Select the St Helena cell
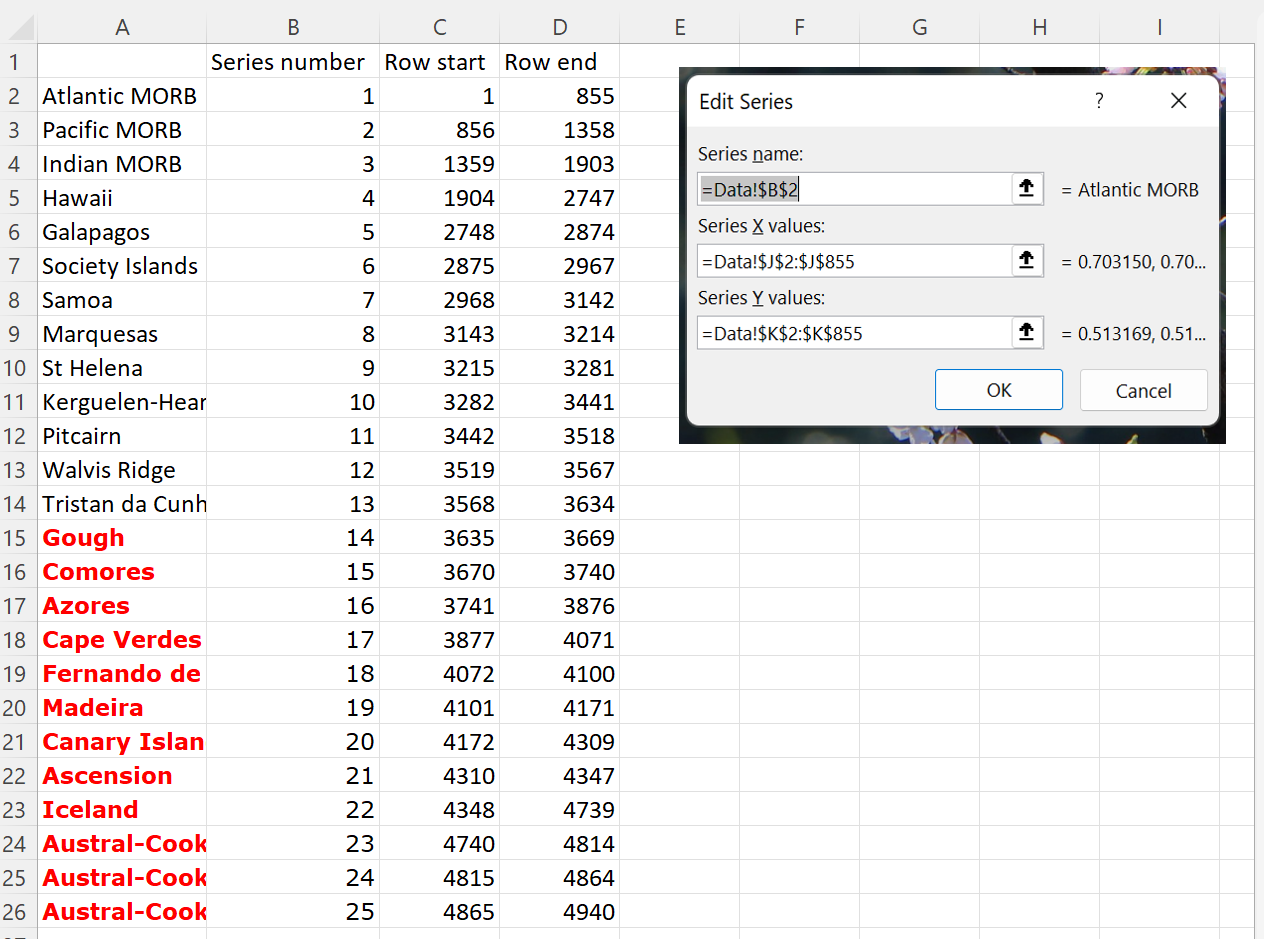This screenshot has height=939, width=1264. pos(122,368)
